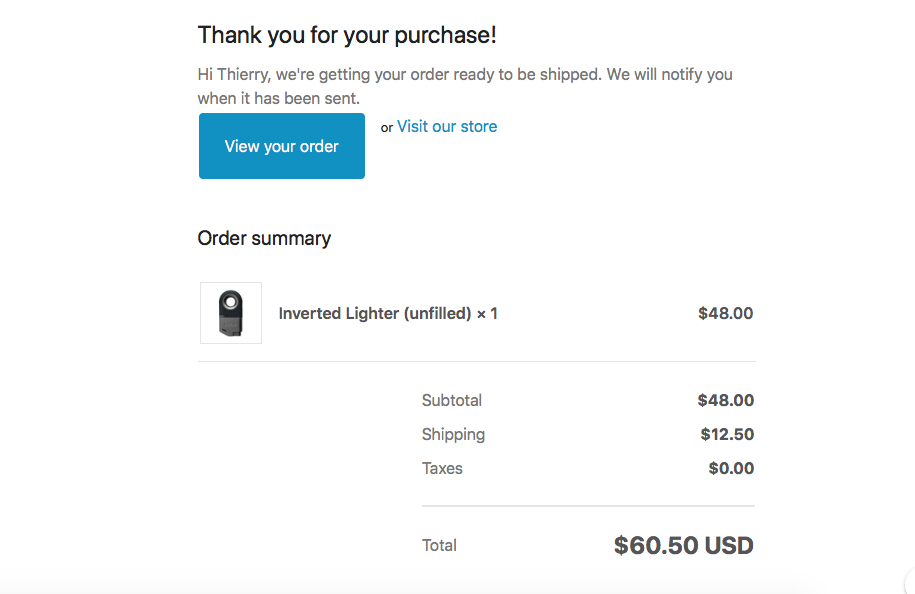Click the Subtotal label
The width and height of the screenshot is (915, 594).
pyautogui.click(x=452, y=400)
